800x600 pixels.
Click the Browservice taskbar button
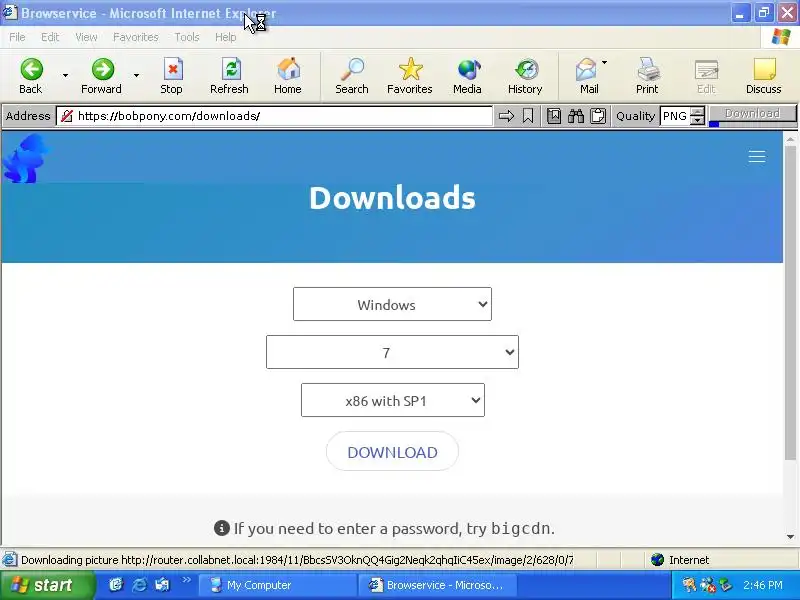coord(438,585)
